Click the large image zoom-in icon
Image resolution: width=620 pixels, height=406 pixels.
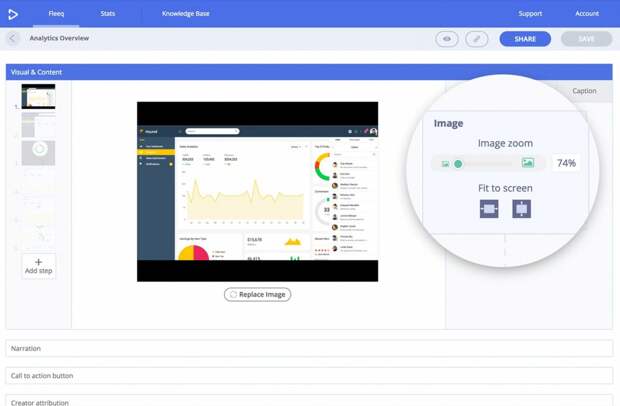[x=527, y=163]
